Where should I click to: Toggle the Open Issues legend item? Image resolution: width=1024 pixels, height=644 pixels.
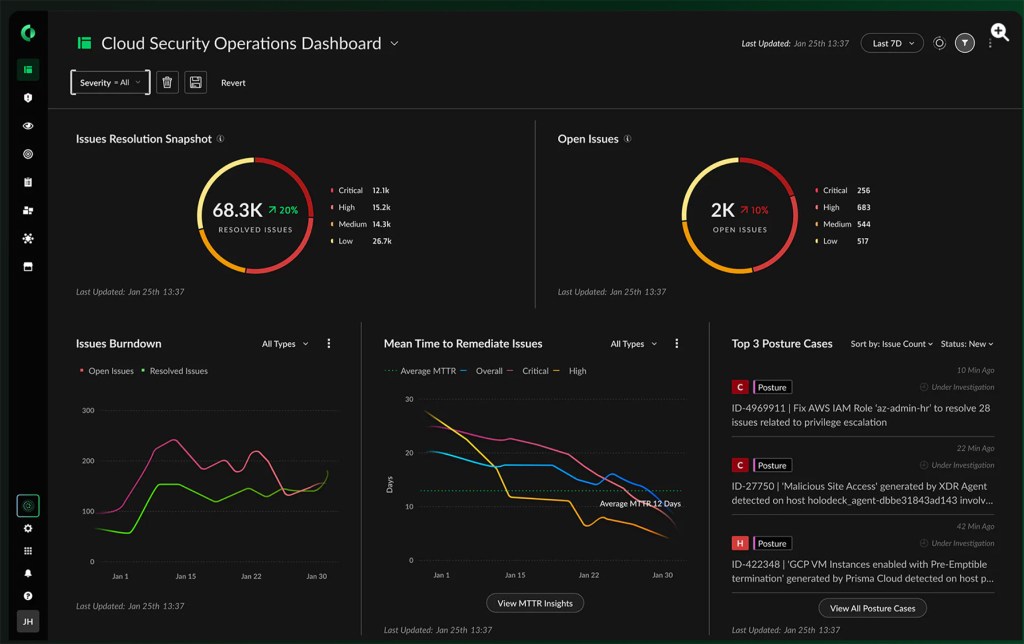coord(107,371)
